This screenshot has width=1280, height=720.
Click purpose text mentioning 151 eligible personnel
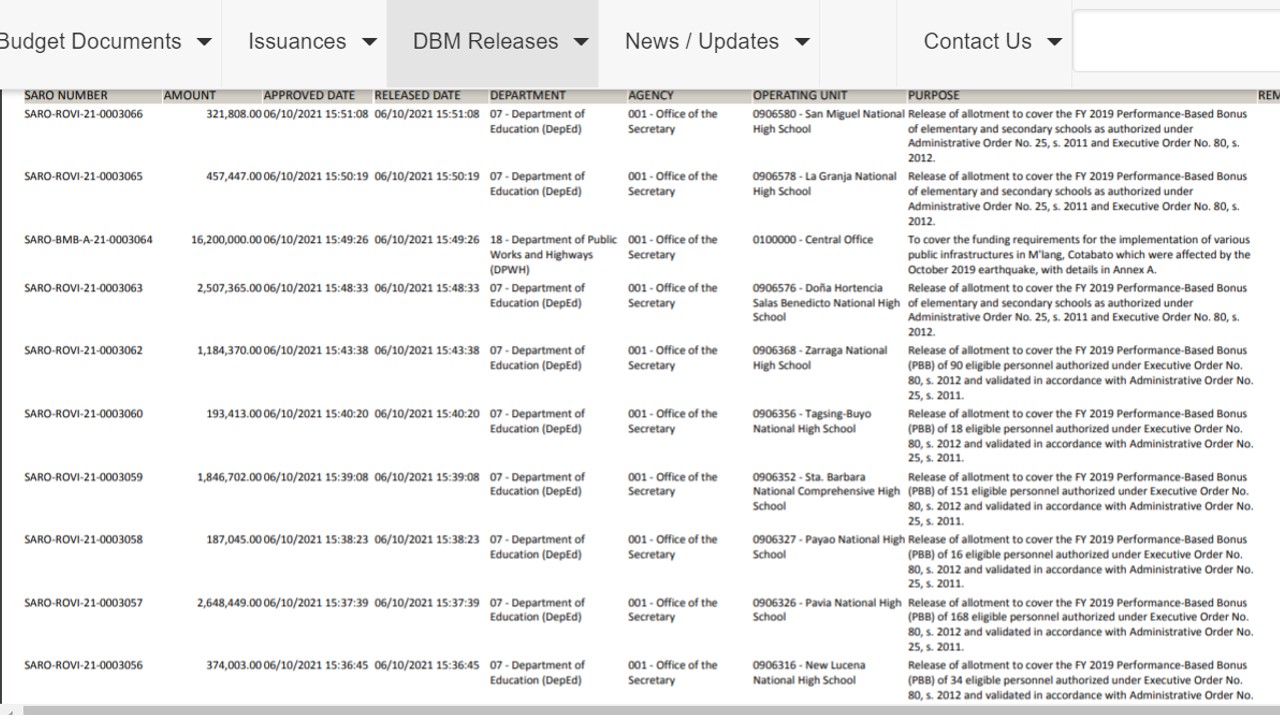pyautogui.click(x=1080, y=499)
